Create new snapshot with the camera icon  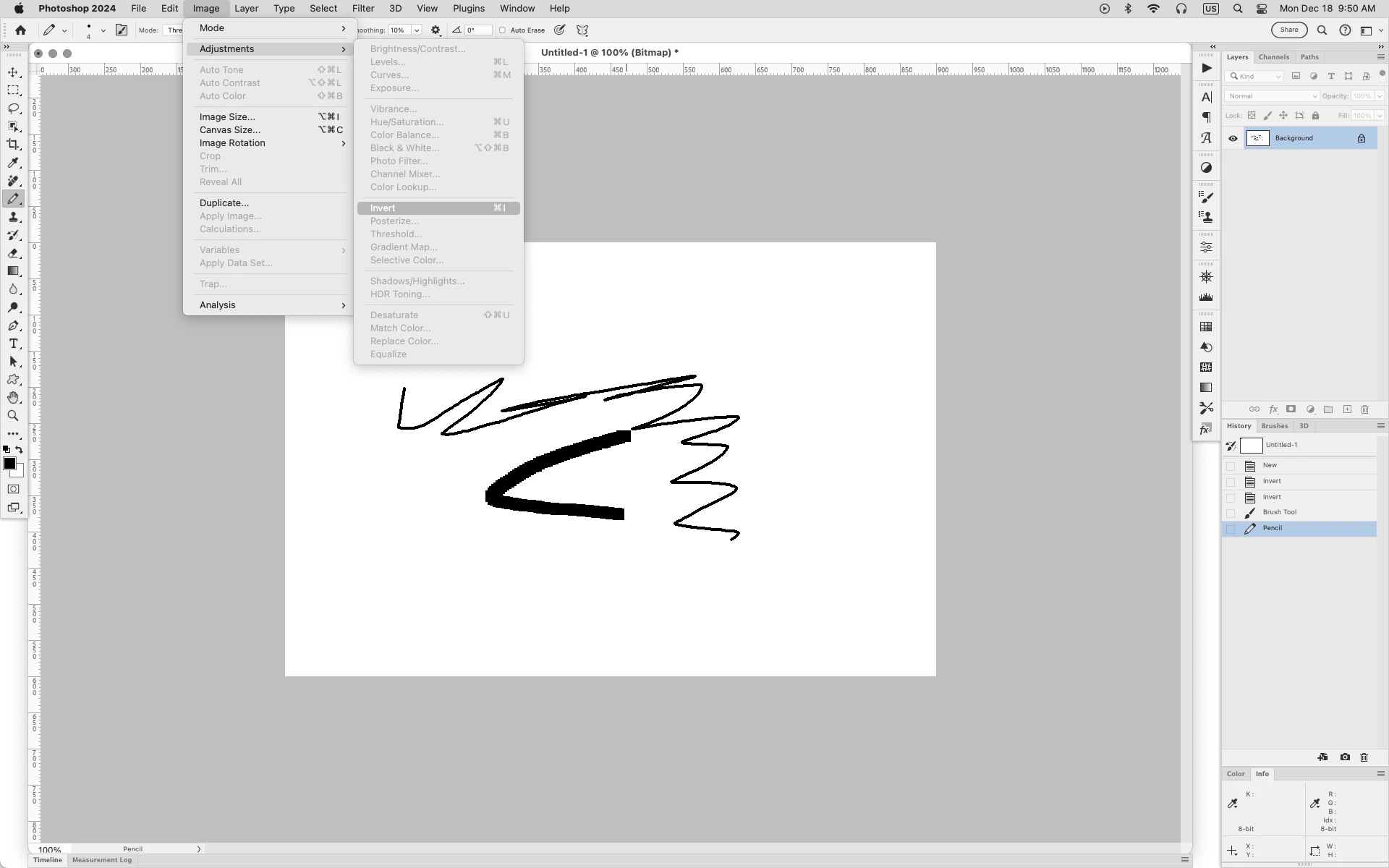[x=1345, y=757]
